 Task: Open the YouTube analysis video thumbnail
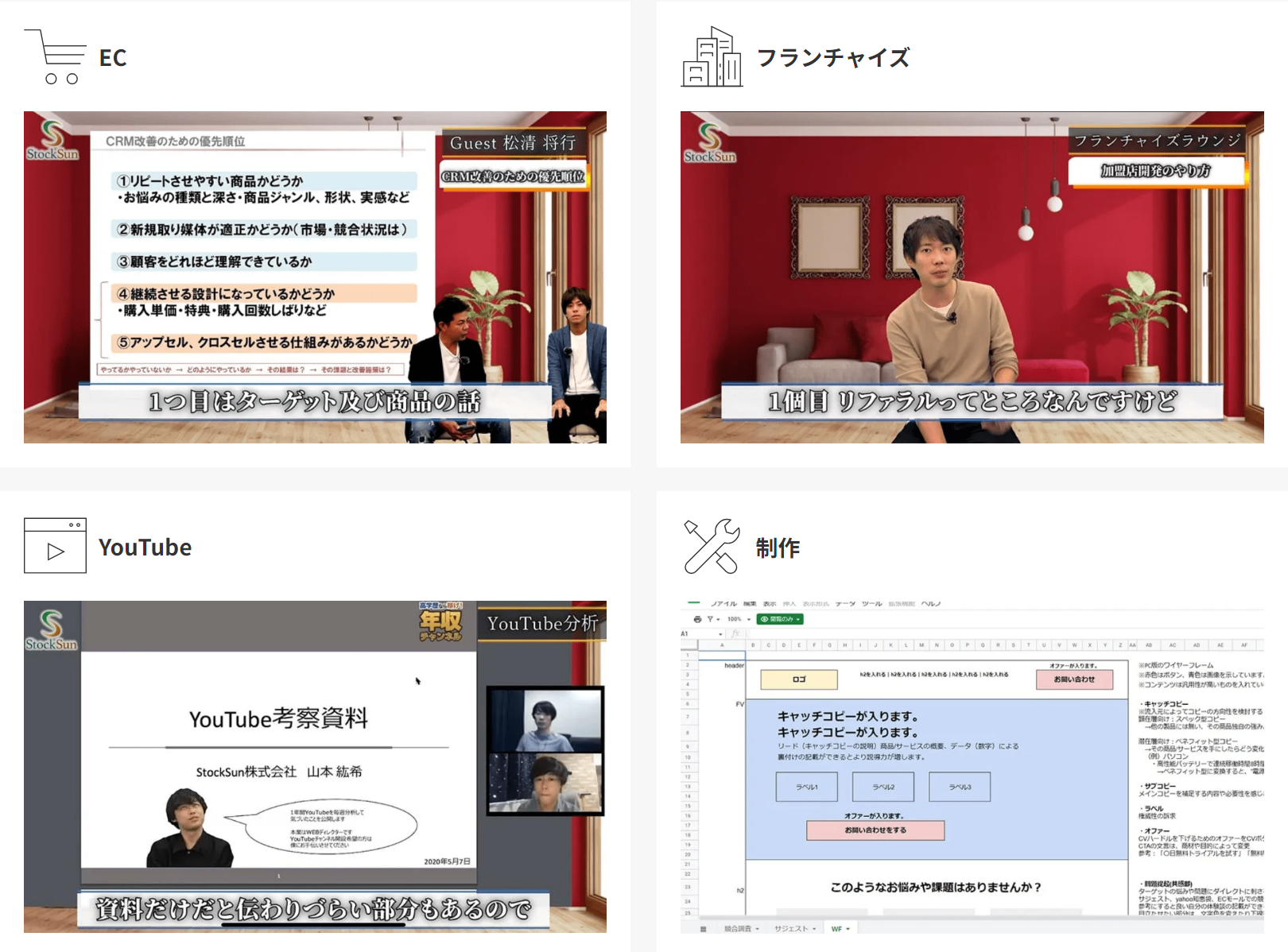[315, 767]
